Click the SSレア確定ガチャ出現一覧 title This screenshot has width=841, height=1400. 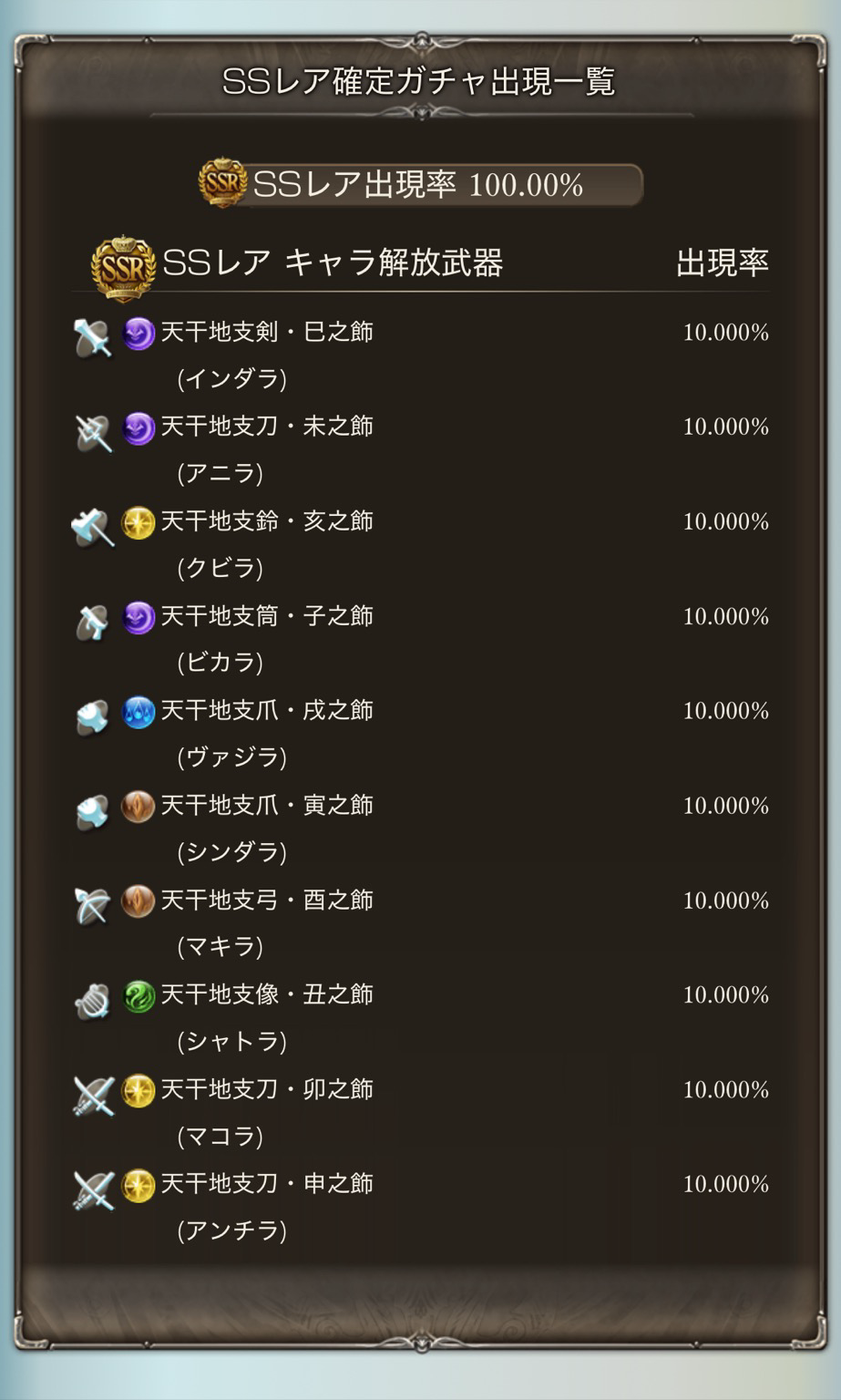click(x=420, y=81)
